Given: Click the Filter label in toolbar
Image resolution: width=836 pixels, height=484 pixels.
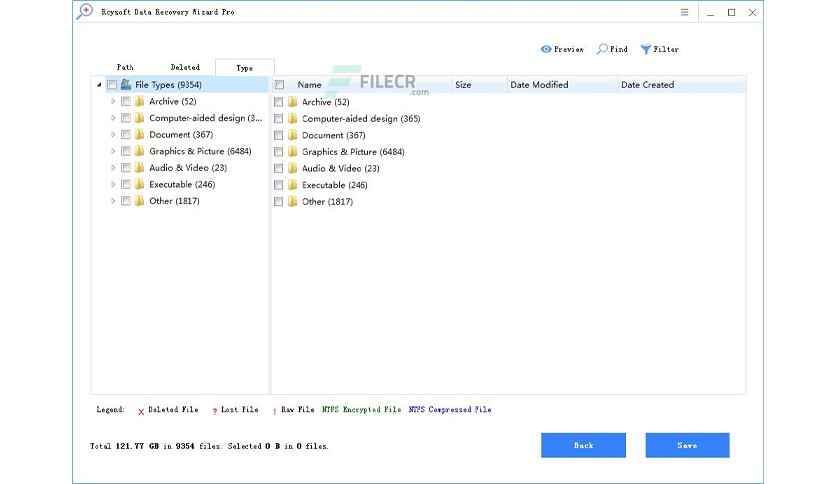Looking at the screenshot, I should (x=666, y=49).
